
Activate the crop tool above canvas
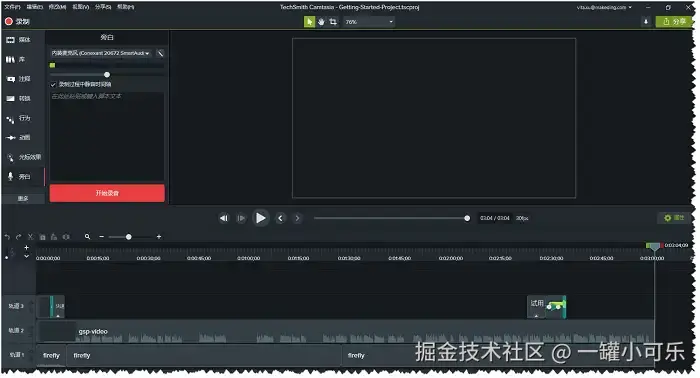(333, 21)
